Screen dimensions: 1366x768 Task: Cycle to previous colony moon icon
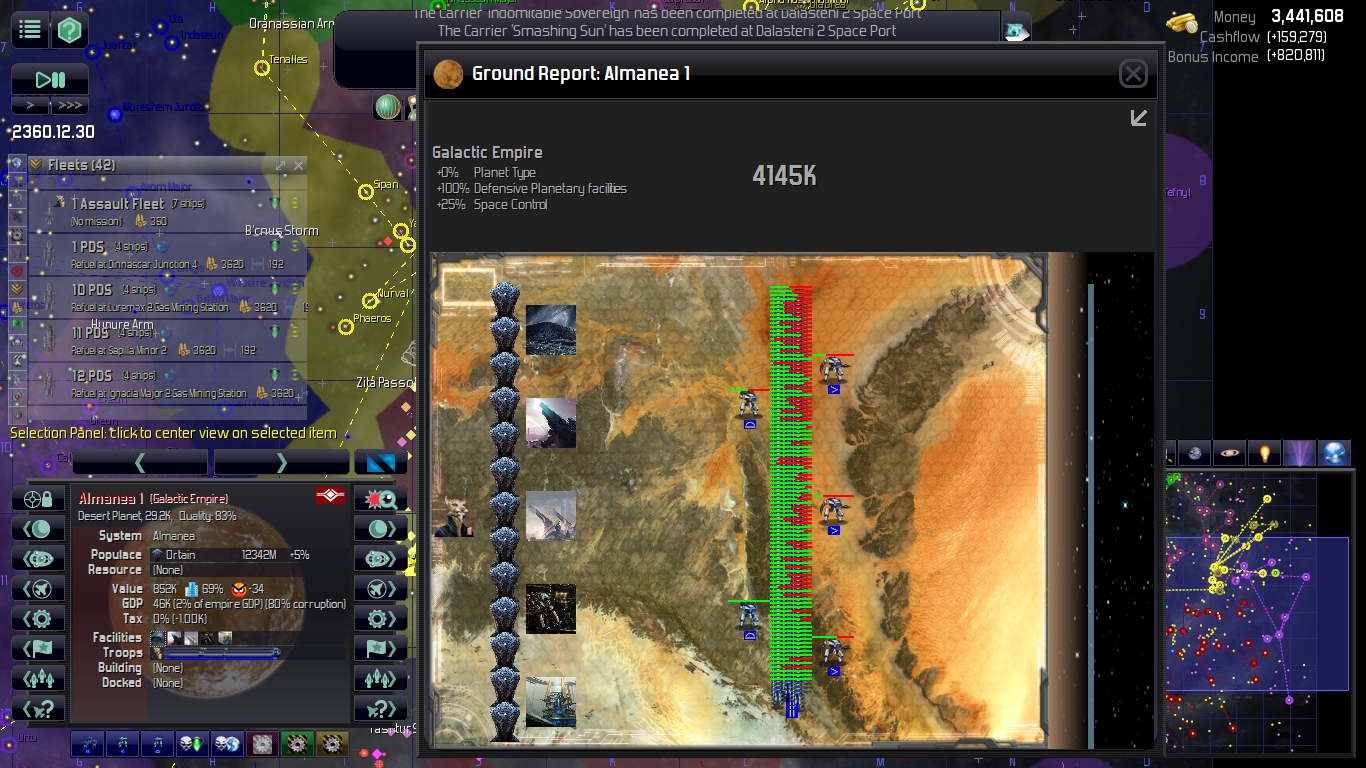[38, 529]
